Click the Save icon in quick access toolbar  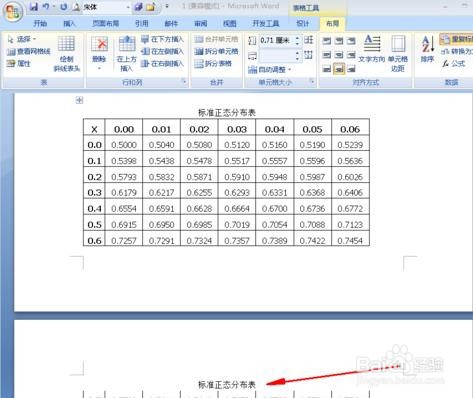click(x=34, y=6)
